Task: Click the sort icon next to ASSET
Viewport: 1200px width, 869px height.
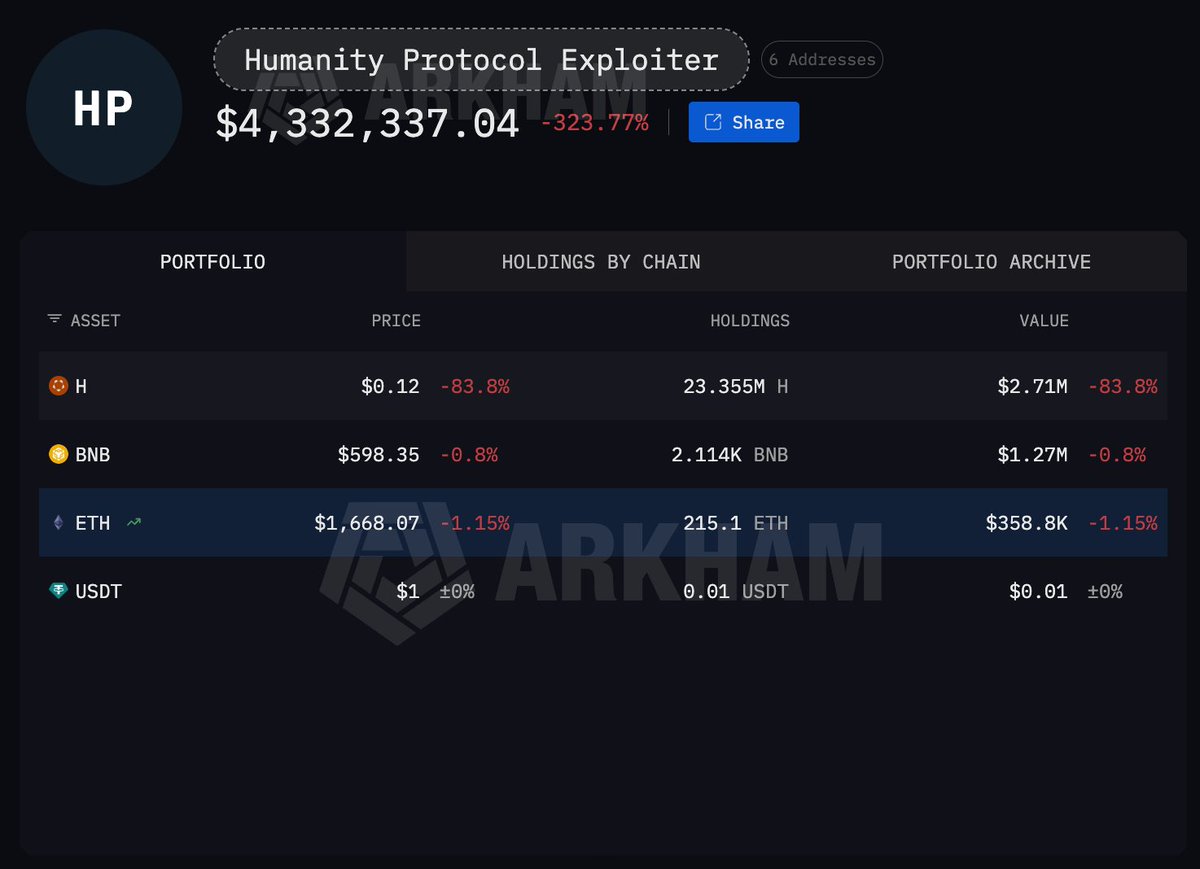Action: [54, 320]
